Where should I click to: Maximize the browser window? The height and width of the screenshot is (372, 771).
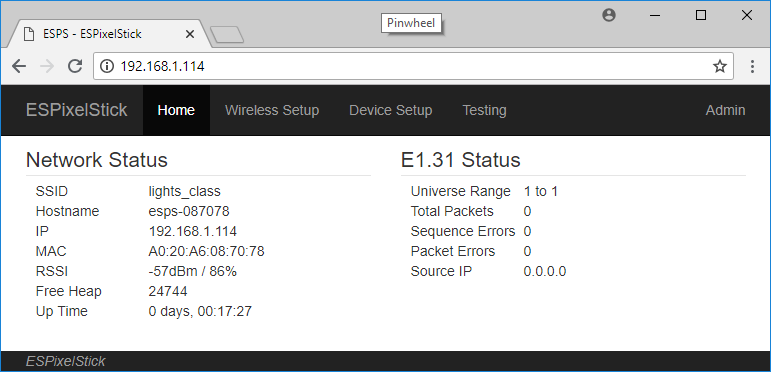(x=701, y=16)
